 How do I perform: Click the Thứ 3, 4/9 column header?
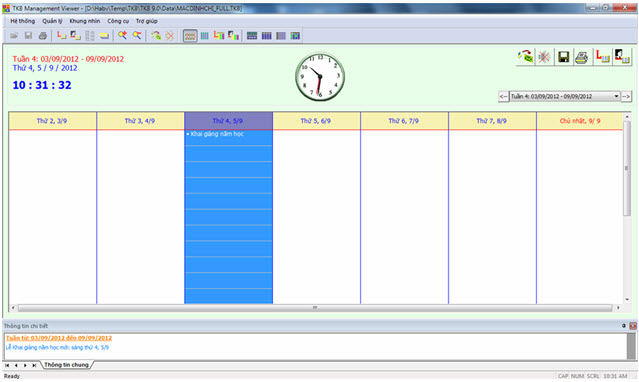(140, 121)
